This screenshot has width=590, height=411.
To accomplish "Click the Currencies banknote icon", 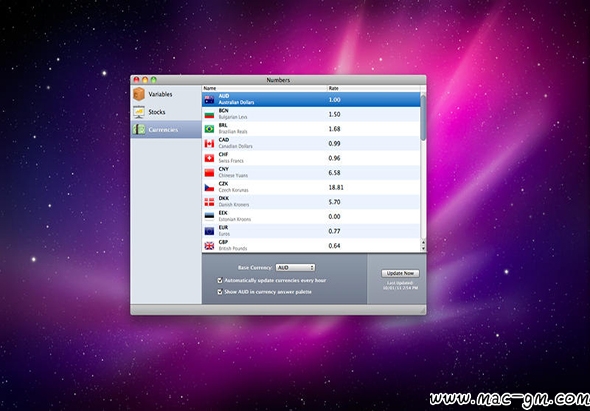I will [139, 129].
